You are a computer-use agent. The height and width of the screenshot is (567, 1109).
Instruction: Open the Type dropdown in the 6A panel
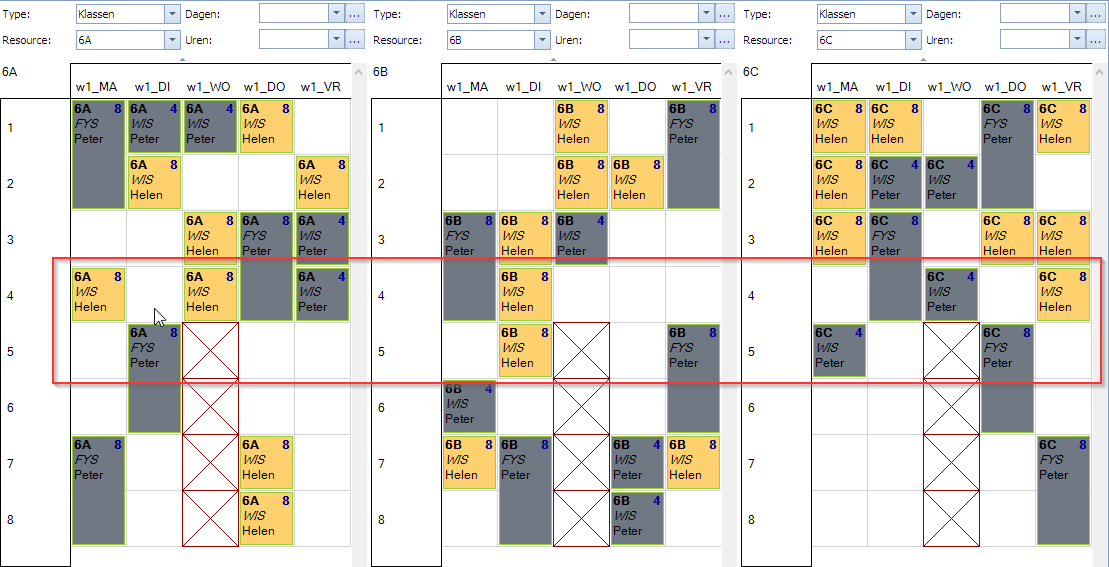(173, 13)
